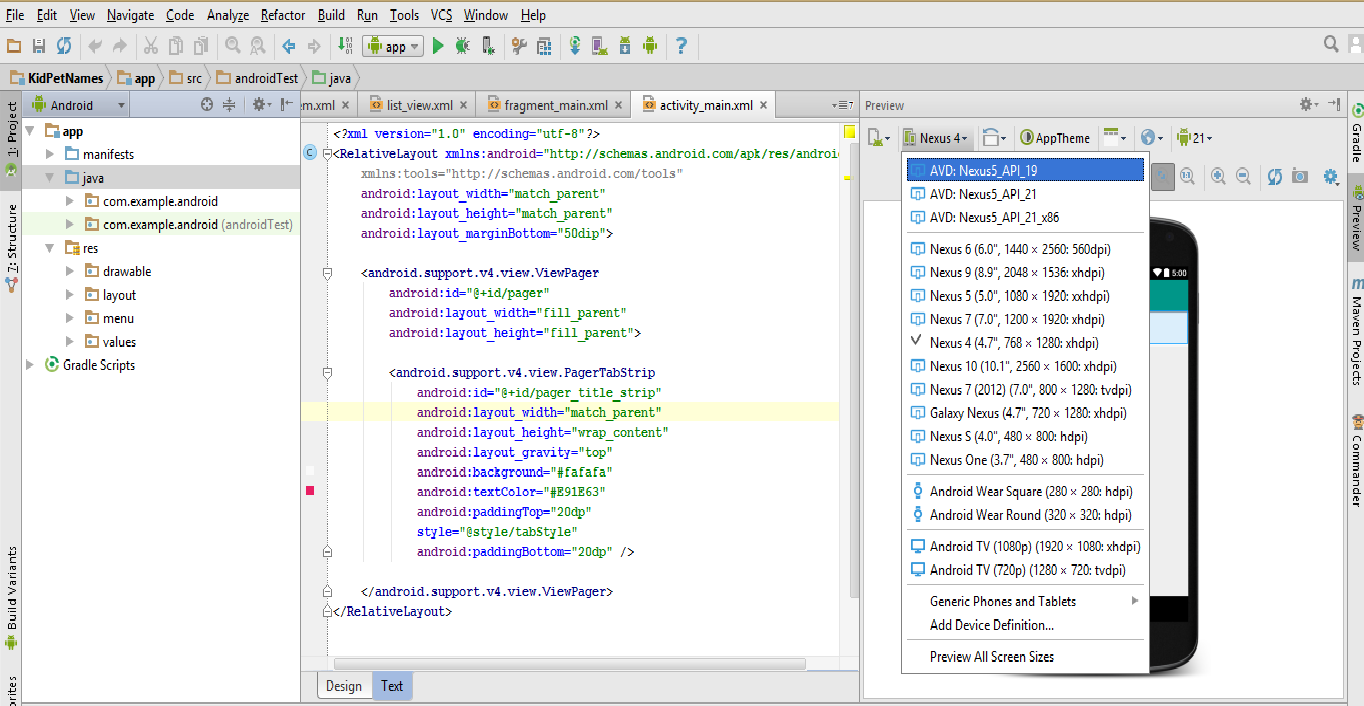Click the Search Everywhere magnifier icon
Image resolution: width=1364 pixels, height=706 pixels.
tap(1331, 44)
